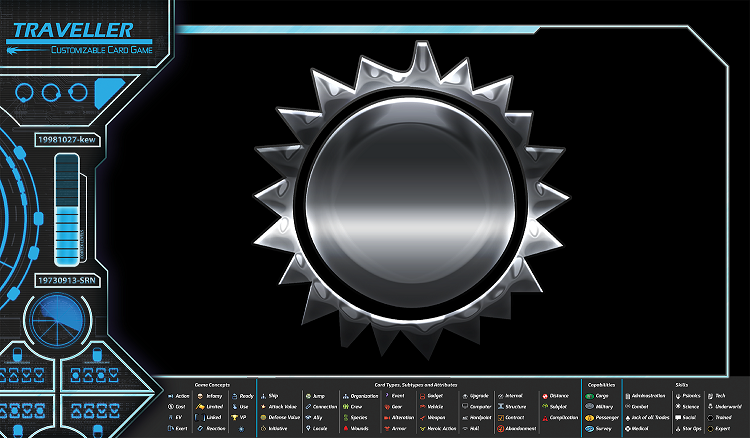Select the Structure icon
750x438 pixels.
[501, 406]
